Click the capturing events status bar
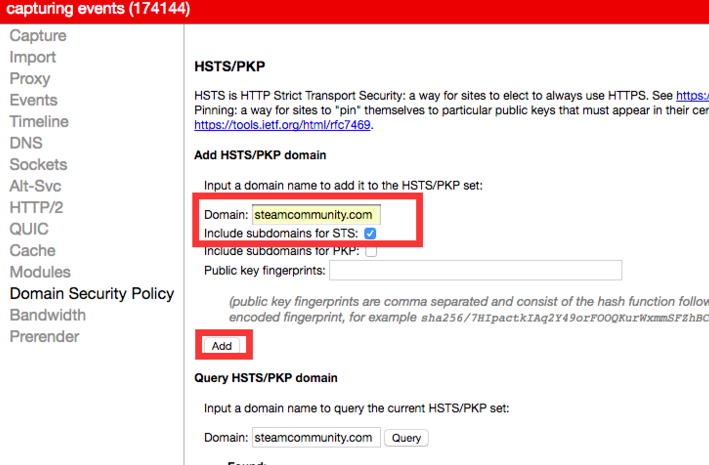This screenshot has height=465, width=709. [x=354, y=10]
